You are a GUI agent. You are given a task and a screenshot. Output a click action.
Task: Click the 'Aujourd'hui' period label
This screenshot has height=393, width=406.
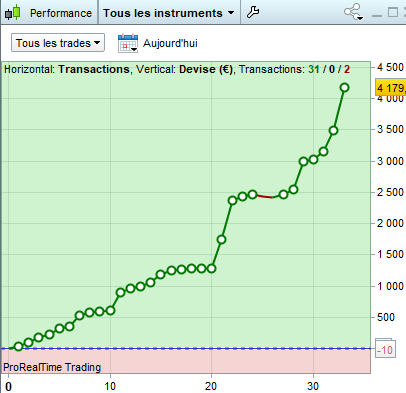pyautogui.click(x=170, y=43)
